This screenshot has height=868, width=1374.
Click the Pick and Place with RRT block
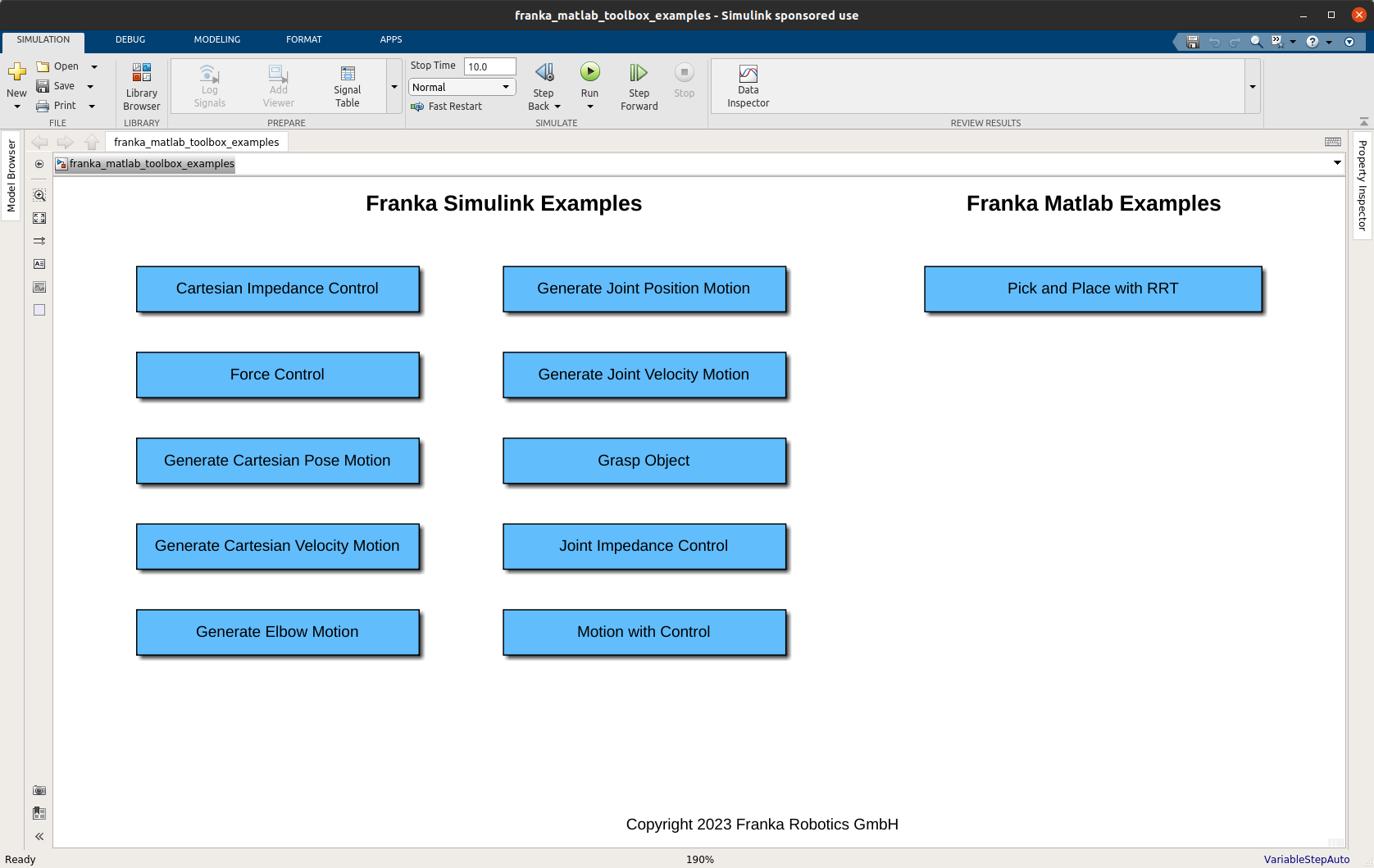tap(1093, 289)
